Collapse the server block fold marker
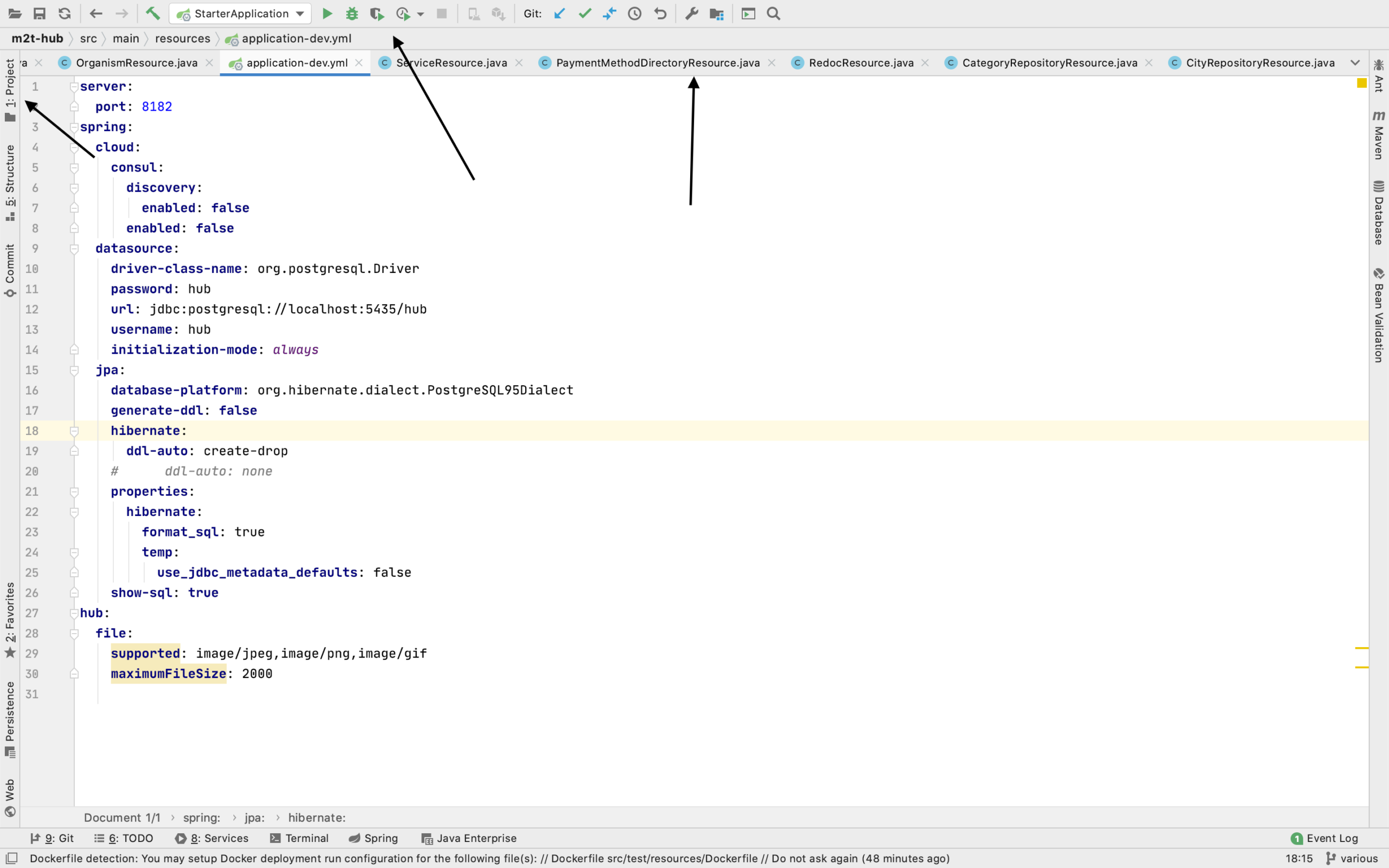Viewport: 1389px width, 868px height. tap(74, 87)
